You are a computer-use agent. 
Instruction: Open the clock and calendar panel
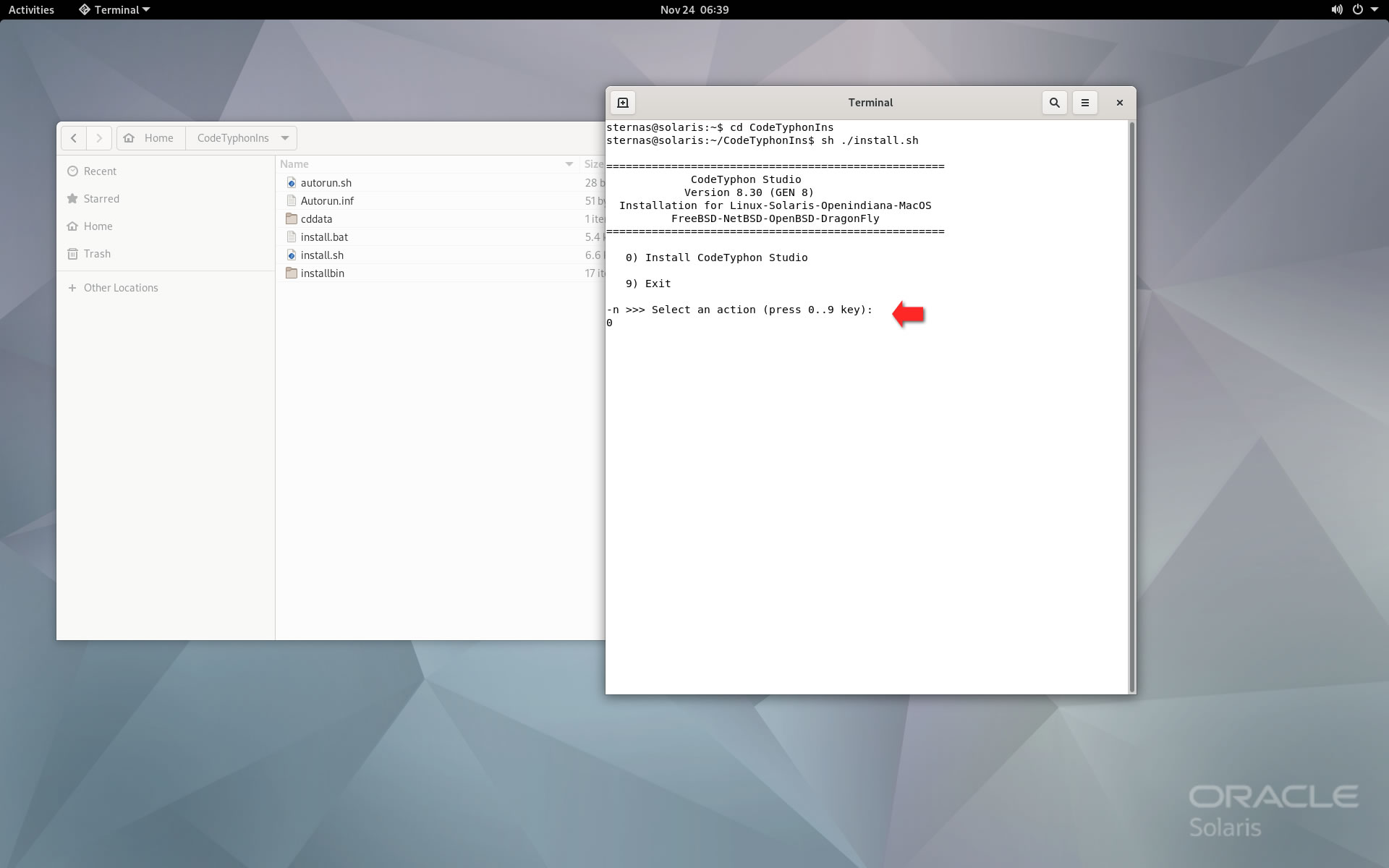(694, 9)
